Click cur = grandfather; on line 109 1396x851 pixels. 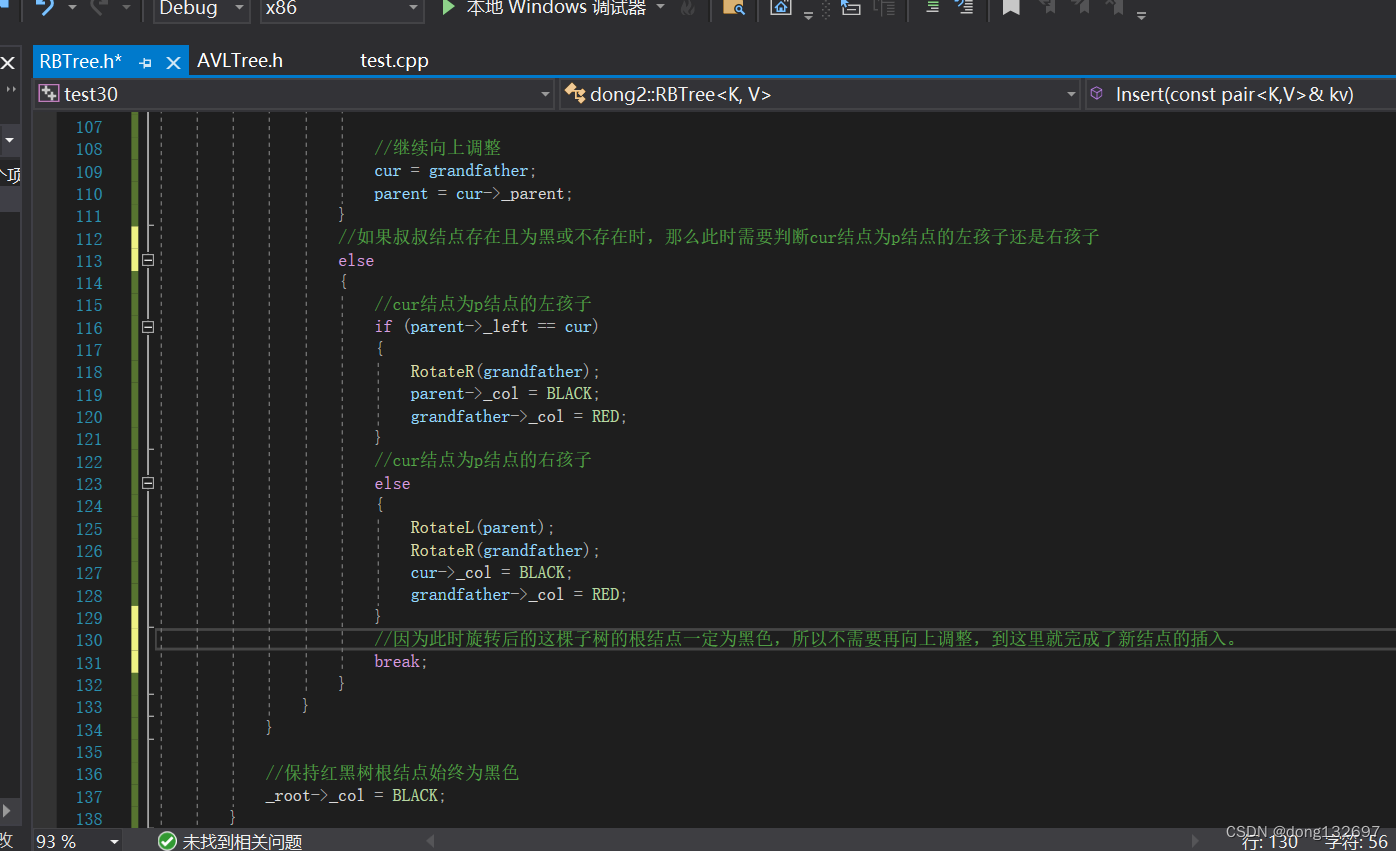(455, 171)
